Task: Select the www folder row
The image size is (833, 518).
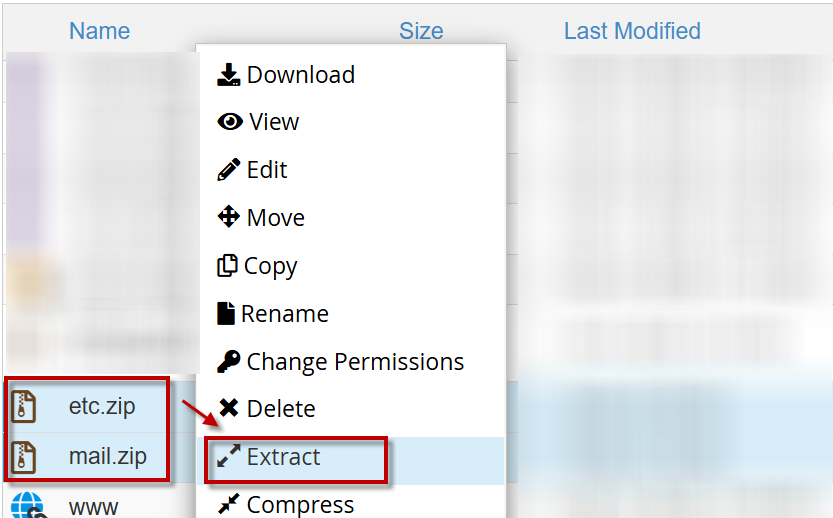Action: coord(94,506)
